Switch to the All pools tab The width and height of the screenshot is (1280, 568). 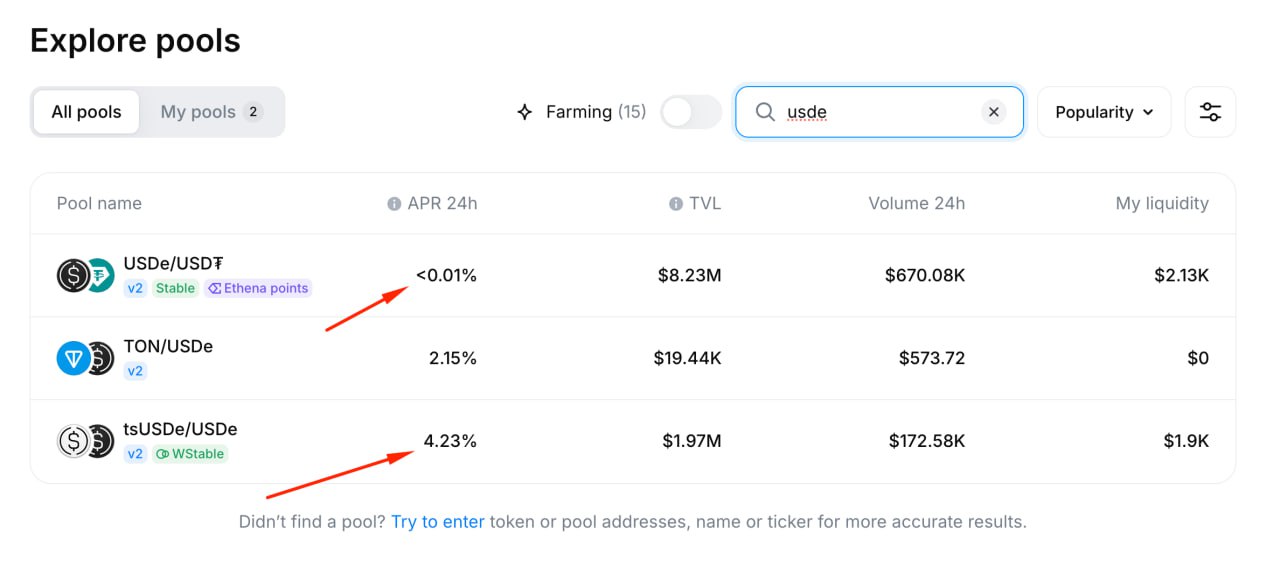pyautogui.click(x=87, y=112)
